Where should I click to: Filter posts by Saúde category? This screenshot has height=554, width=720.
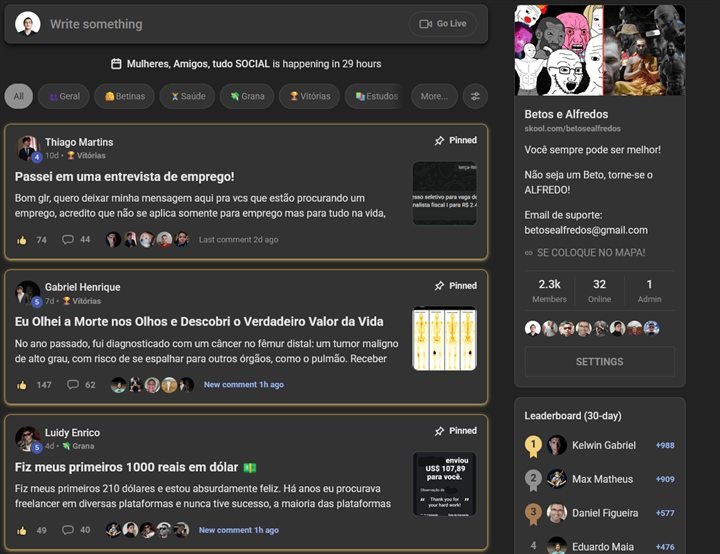click(187, 96)
